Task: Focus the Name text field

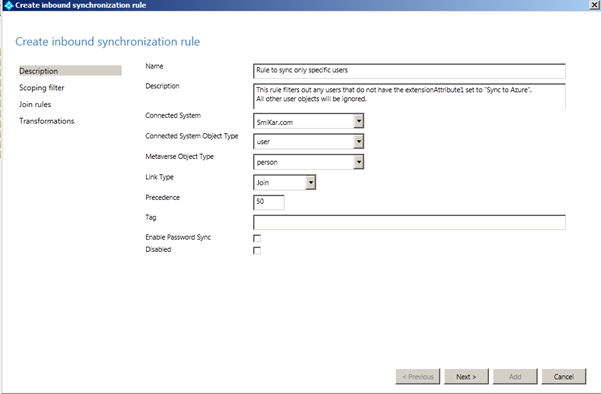Action: click(409, 71)
